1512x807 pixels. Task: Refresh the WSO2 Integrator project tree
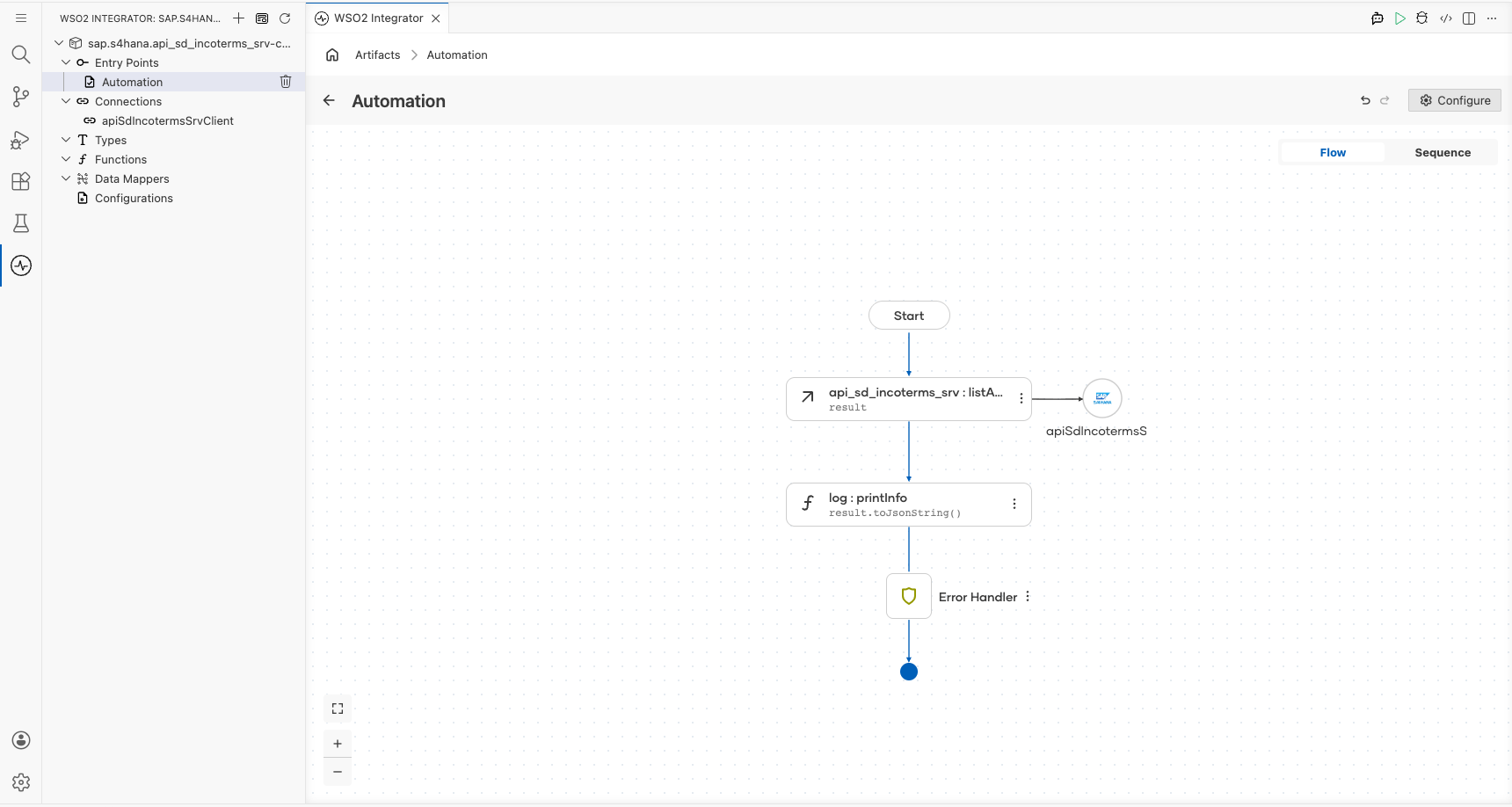click(x=285, y=18)
